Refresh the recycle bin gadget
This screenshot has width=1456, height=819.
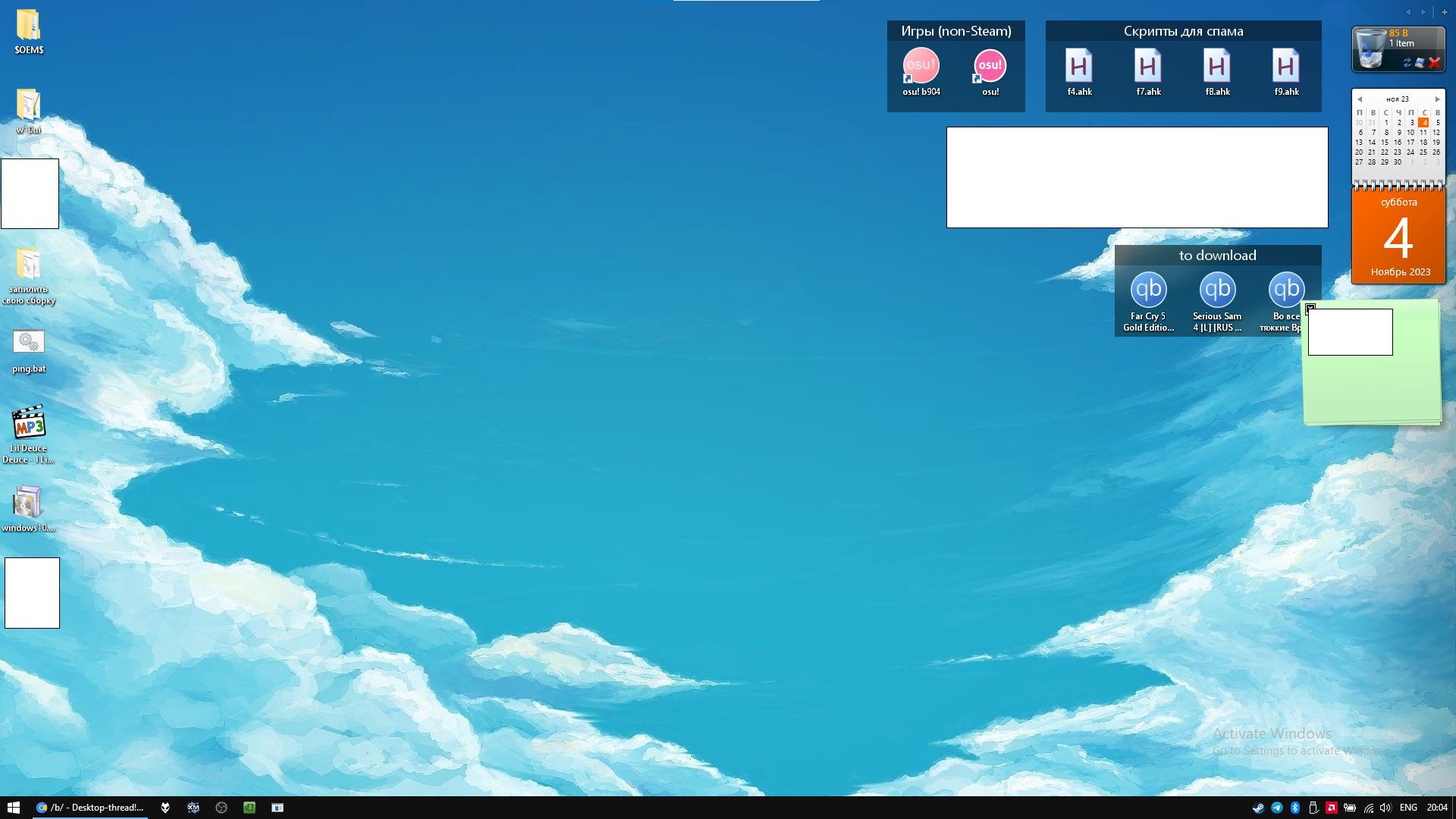tap(1407, 63)
